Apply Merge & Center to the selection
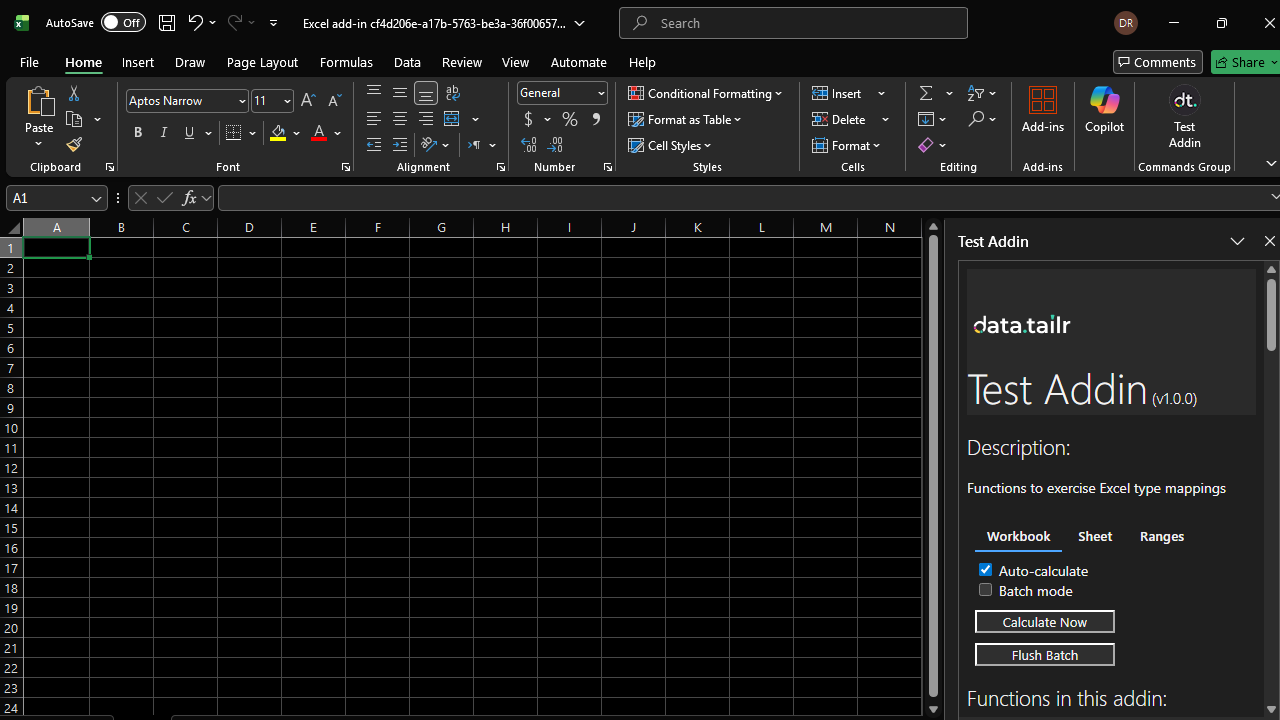This screenshot has width=1280, height=720. [x=451, y=118]
